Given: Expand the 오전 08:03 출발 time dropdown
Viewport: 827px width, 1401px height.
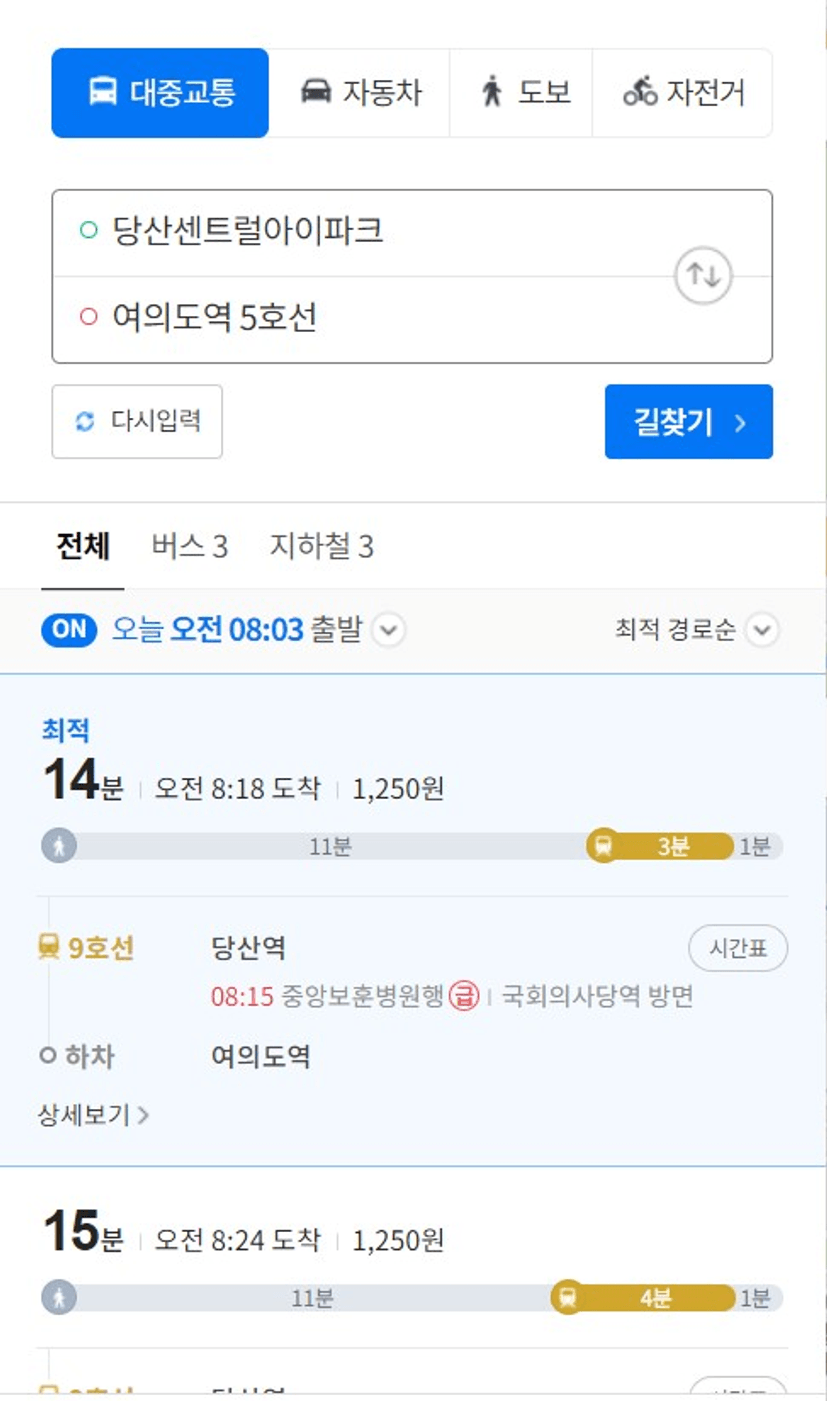Looking at the screenshot, I should click(389, 631).
